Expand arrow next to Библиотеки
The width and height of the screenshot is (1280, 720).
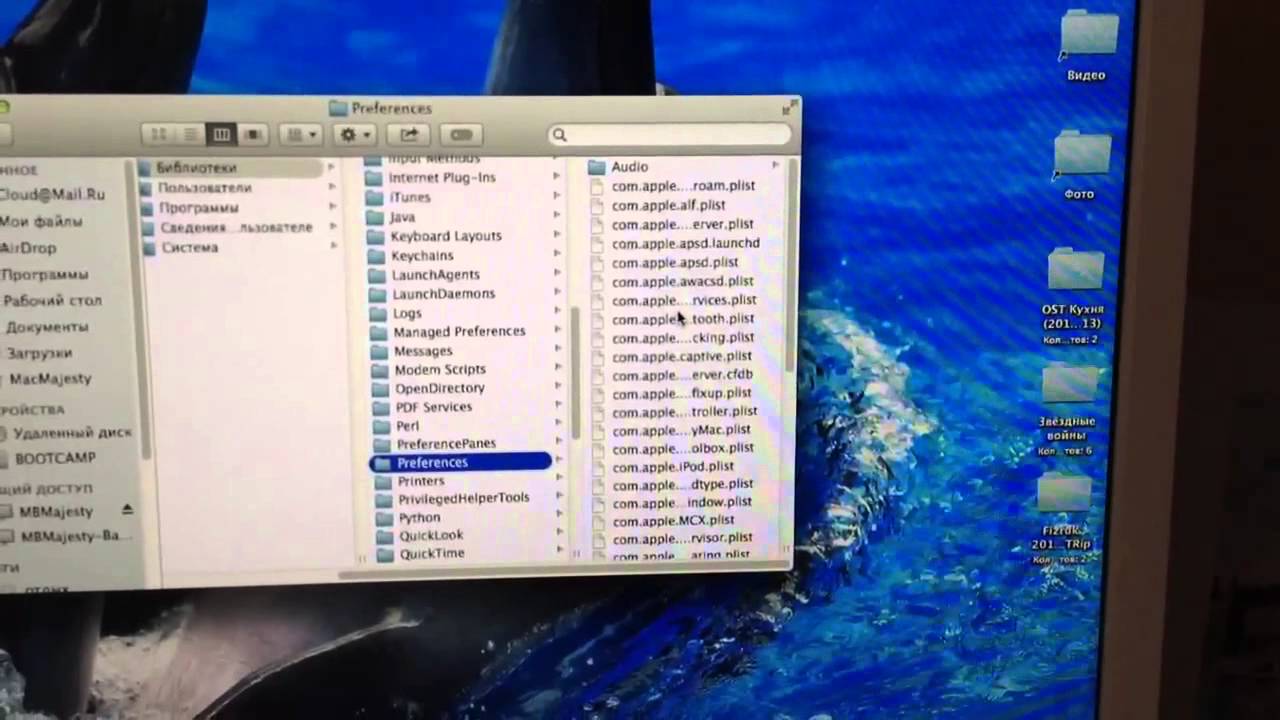tap(331, 167)
